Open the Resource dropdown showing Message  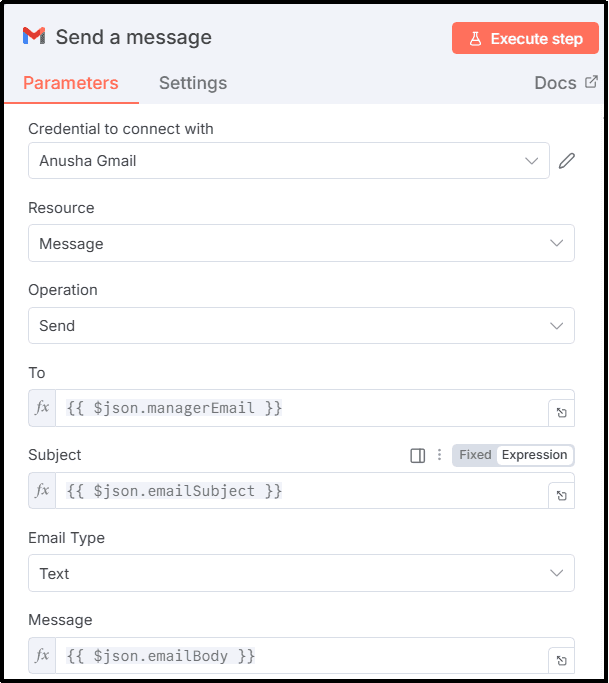[x=301, y=243]
